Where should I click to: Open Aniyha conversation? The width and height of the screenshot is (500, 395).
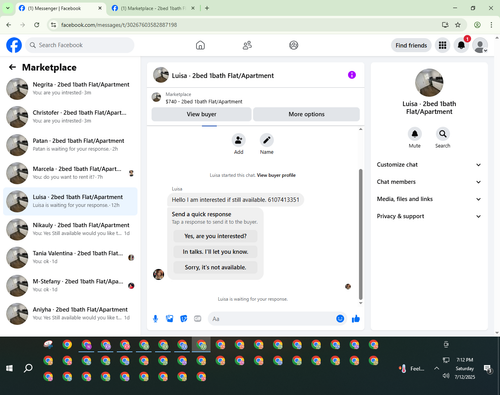70,314
